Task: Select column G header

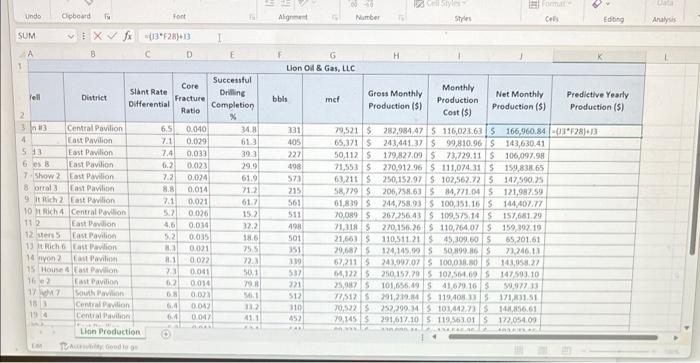Action: coord(333,56)
